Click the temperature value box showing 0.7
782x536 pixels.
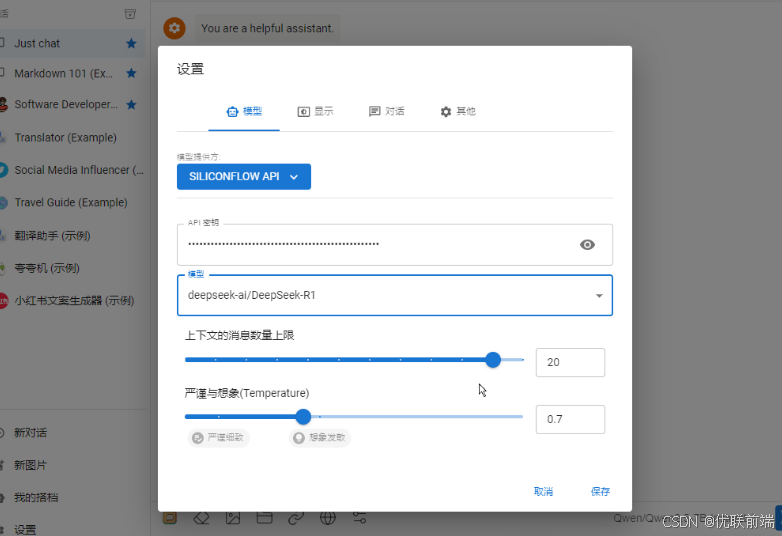pos(570,419)
